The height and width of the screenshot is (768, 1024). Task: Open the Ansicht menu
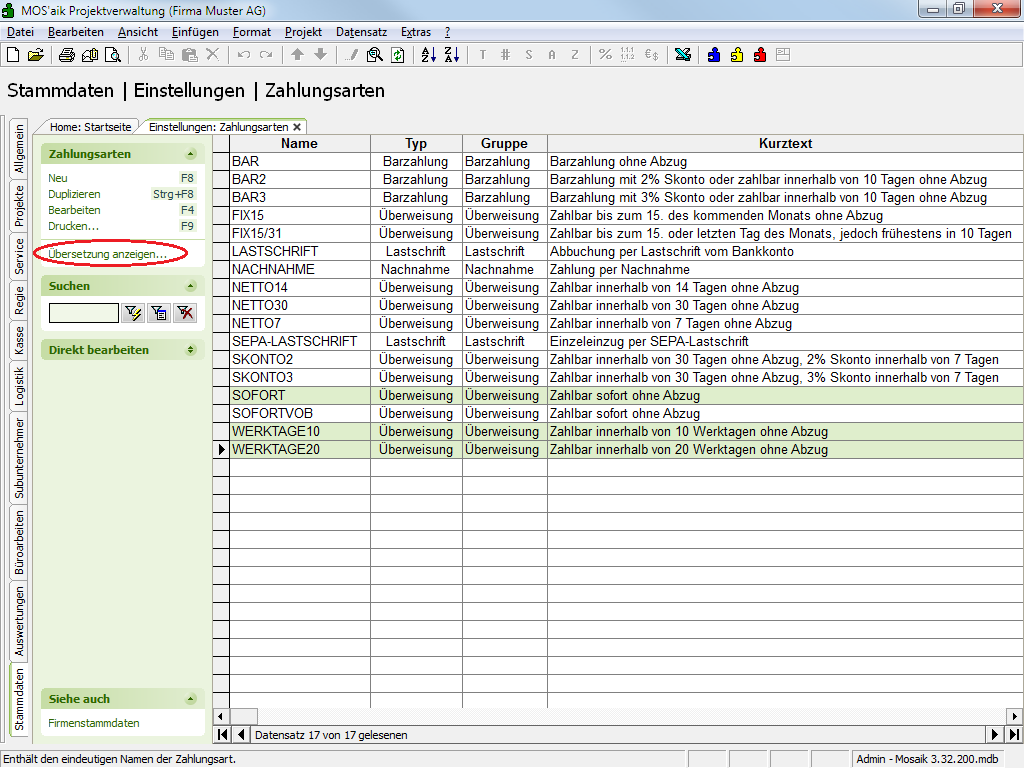click(138, 32)
